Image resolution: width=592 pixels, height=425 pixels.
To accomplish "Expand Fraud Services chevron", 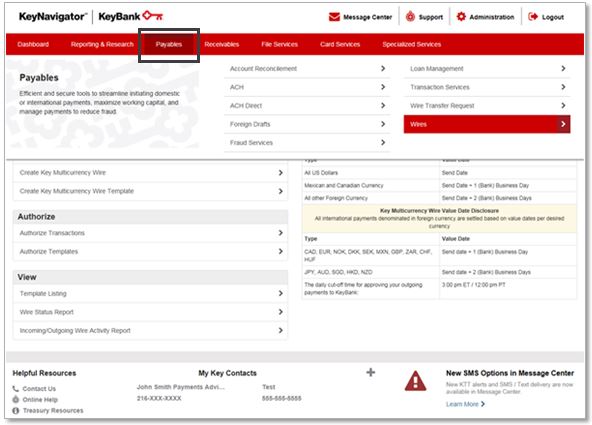I will (383, 142).
